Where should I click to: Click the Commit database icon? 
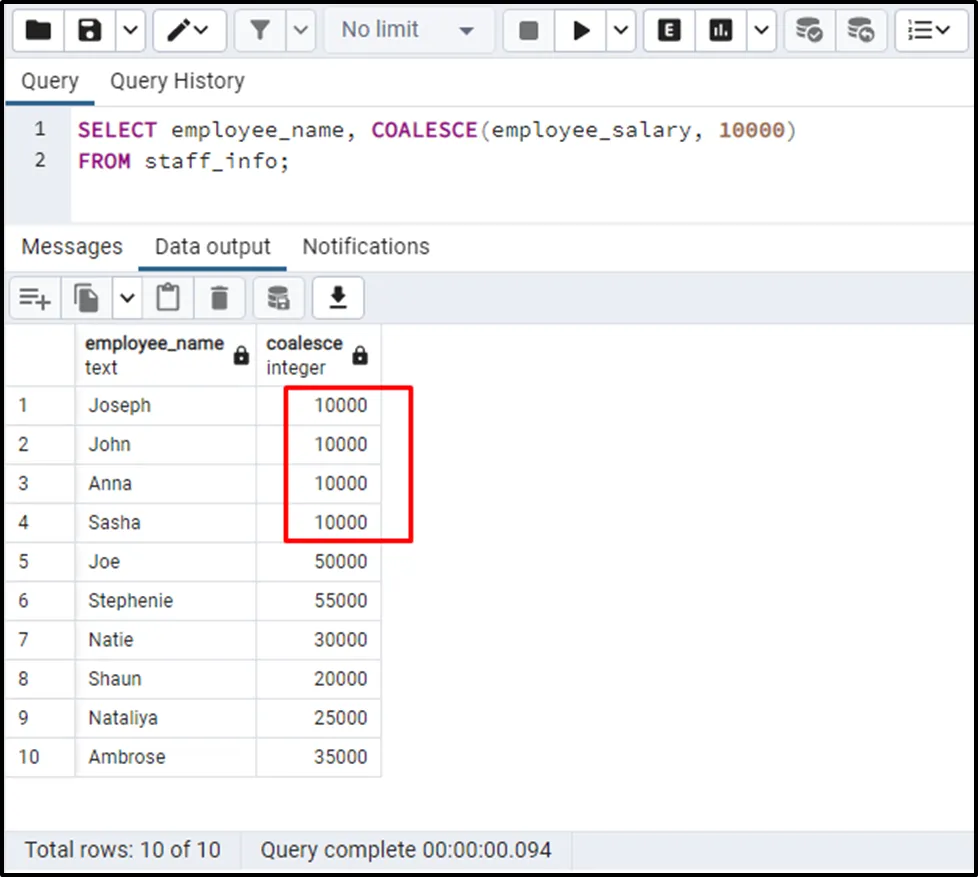pyautogui.click(x=808, y=30)
